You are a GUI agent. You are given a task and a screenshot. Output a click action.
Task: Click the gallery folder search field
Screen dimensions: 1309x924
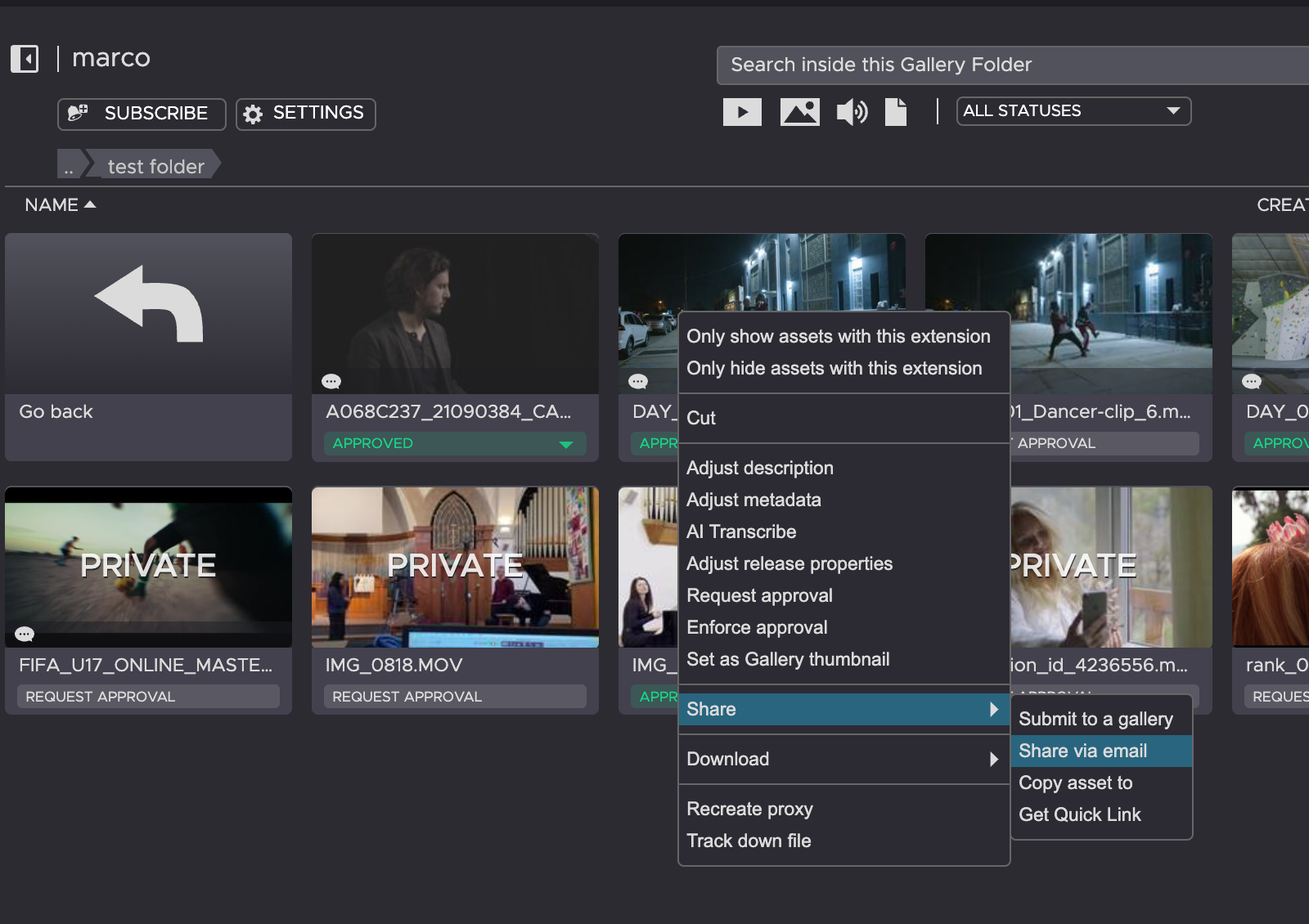(x=1010, y=65)
